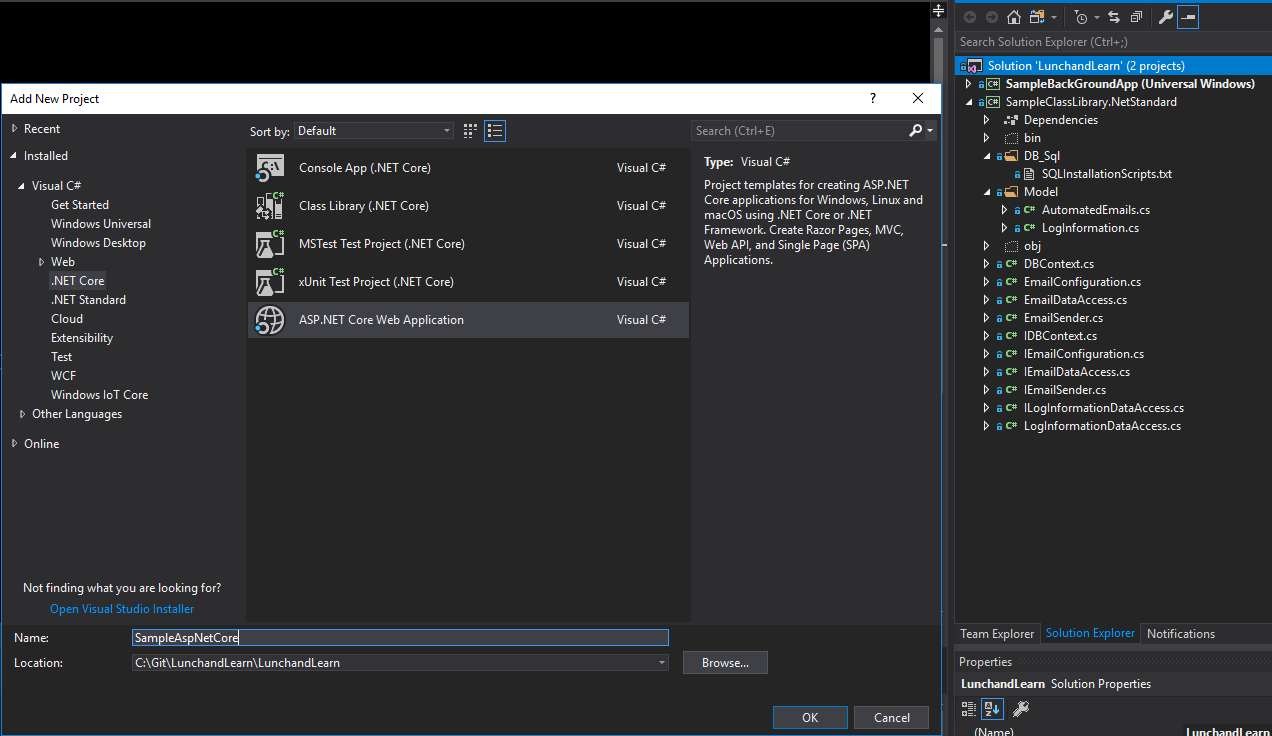Click the Browse... button
The image size is (1272, 736).
tap(725, 663)
